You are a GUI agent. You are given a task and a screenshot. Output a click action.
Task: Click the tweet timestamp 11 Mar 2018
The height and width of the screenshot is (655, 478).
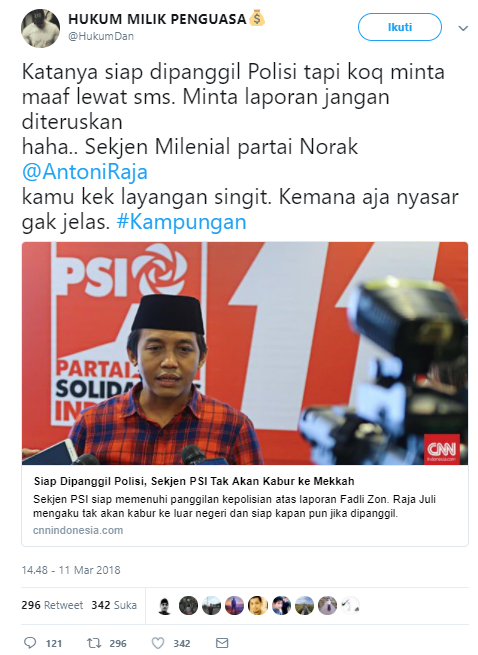[x=71, y=570]
